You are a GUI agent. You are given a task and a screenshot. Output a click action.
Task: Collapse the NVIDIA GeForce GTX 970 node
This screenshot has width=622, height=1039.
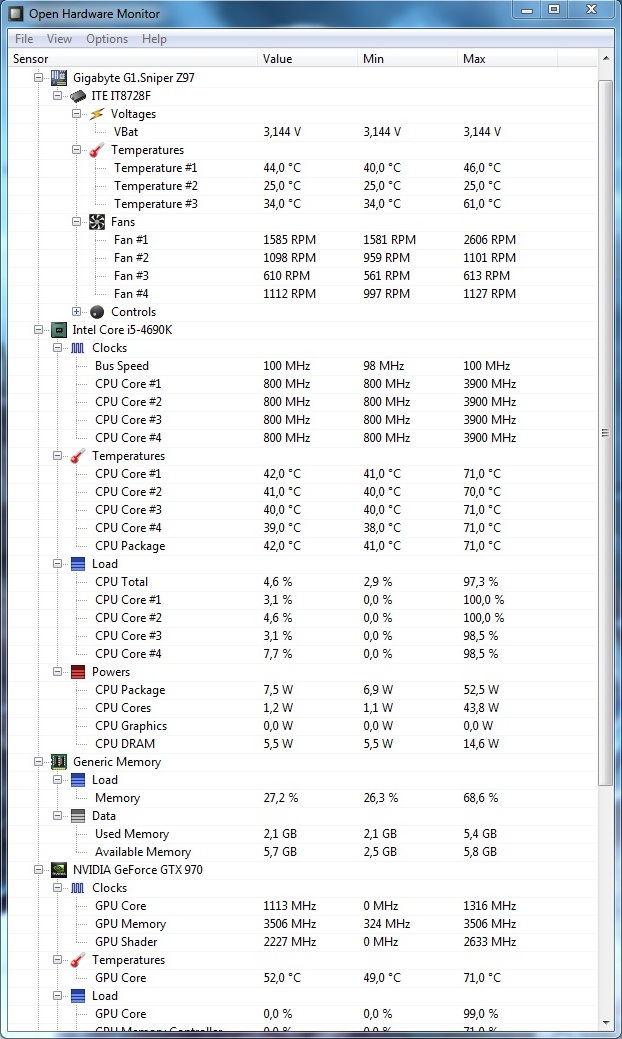(x=38, y=870)
